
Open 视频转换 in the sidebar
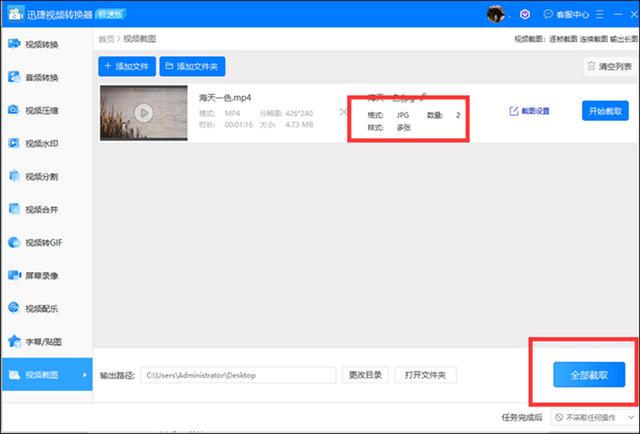(45, 44)
